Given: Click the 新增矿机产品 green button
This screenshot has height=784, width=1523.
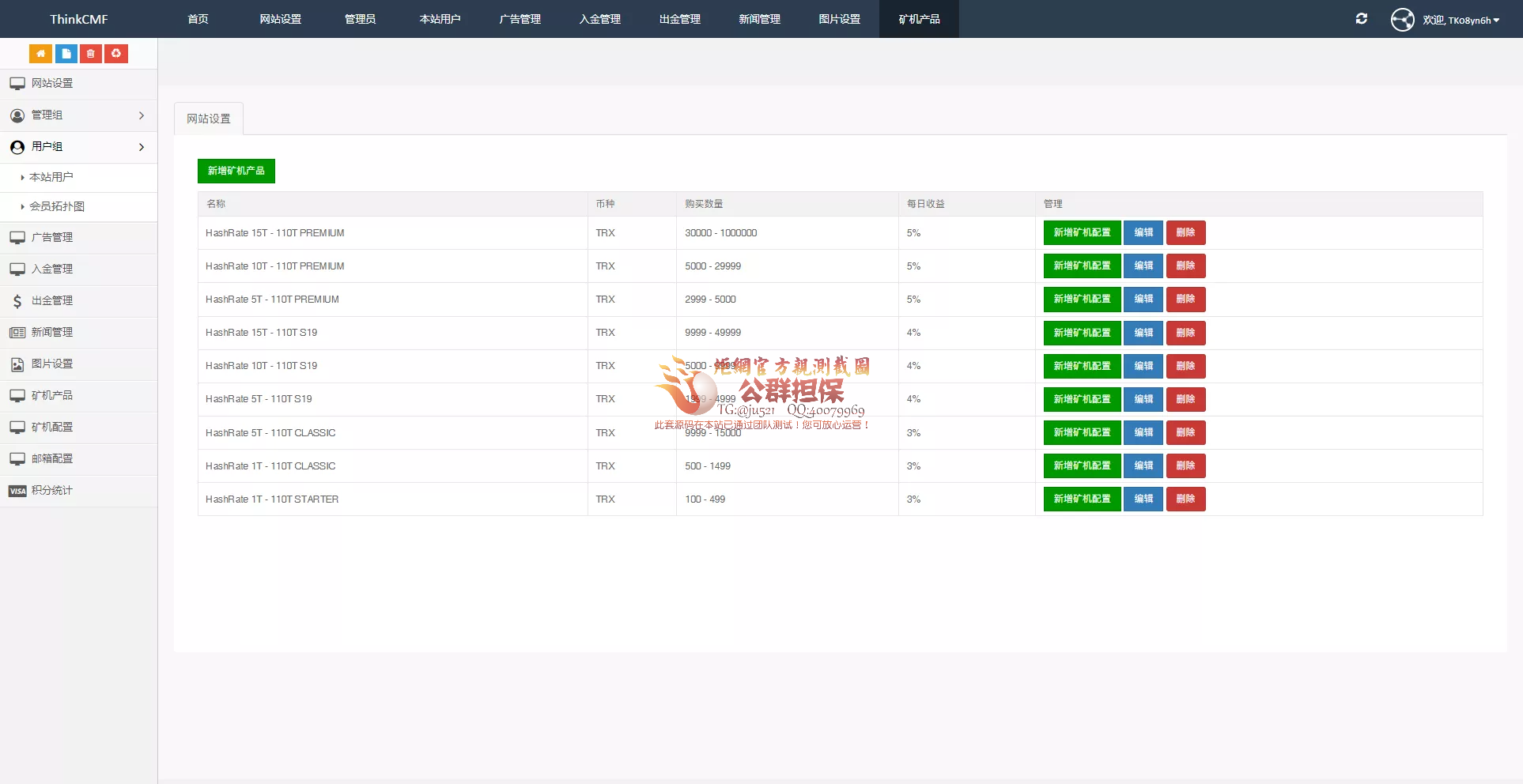Looking at the screenshot, I should coord(236,171).
